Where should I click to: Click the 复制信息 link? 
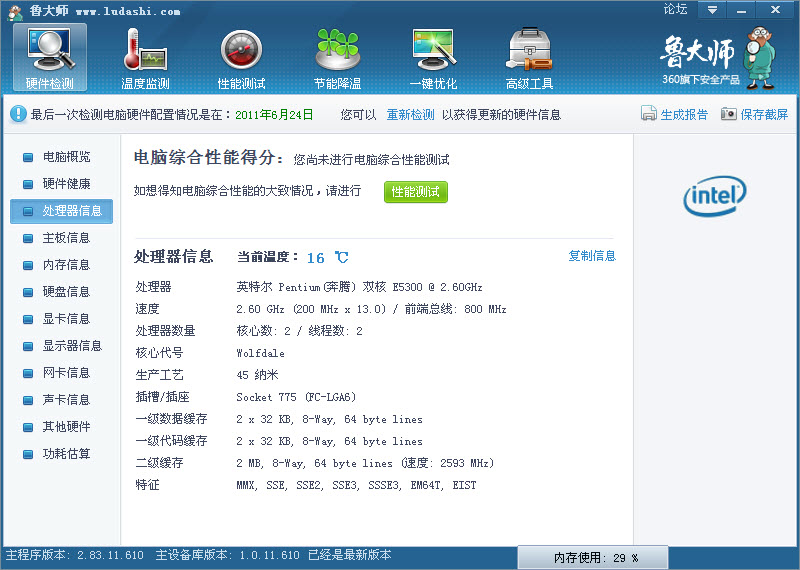coord(592,256)
